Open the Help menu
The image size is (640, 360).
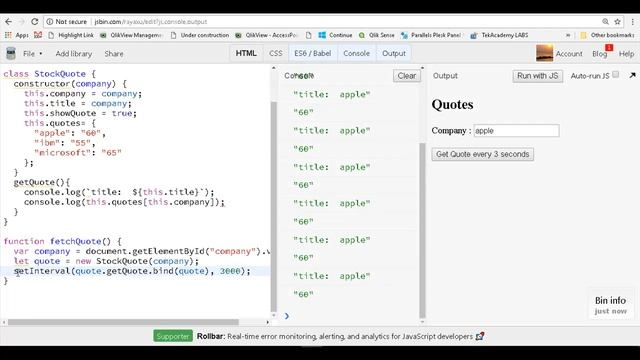click(x=627, y=53)
